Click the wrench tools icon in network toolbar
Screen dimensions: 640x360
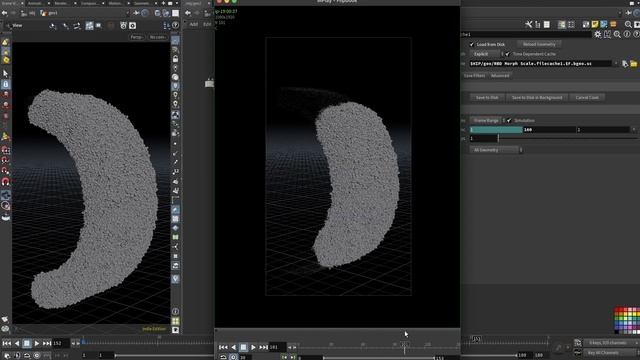[529, 24]
